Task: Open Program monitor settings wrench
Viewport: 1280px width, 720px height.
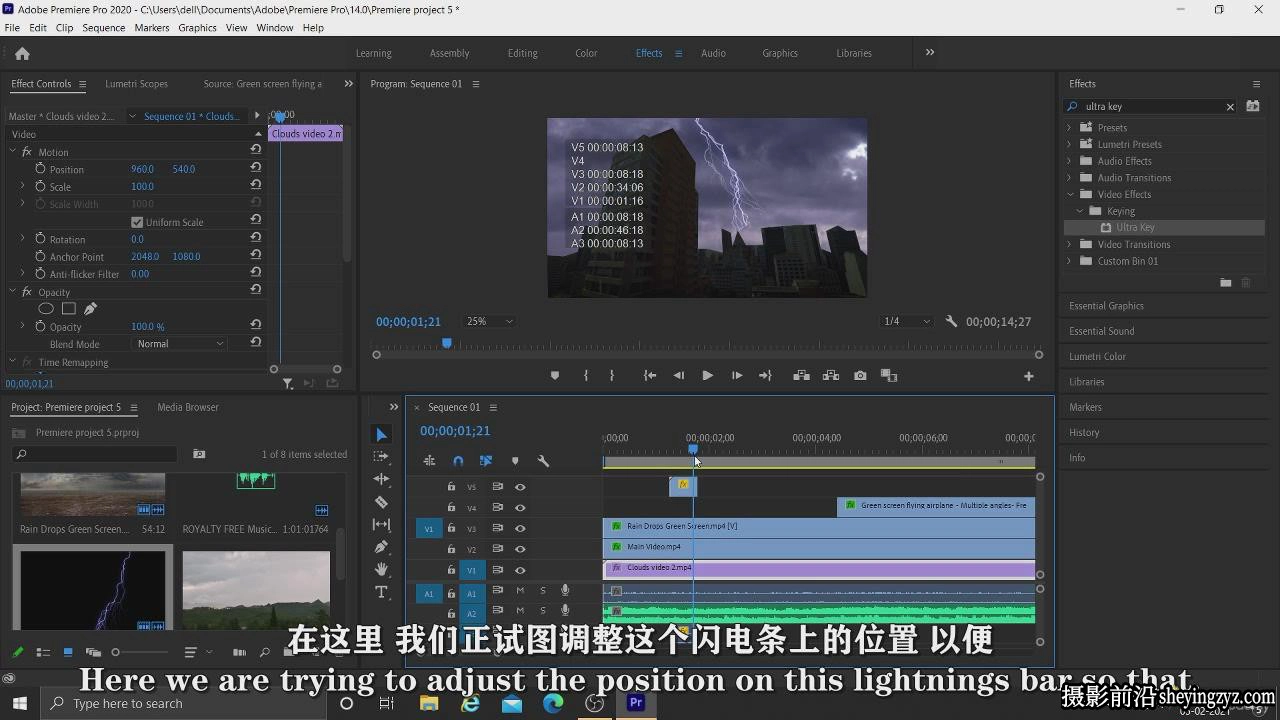Action: [x=951, y=322]
